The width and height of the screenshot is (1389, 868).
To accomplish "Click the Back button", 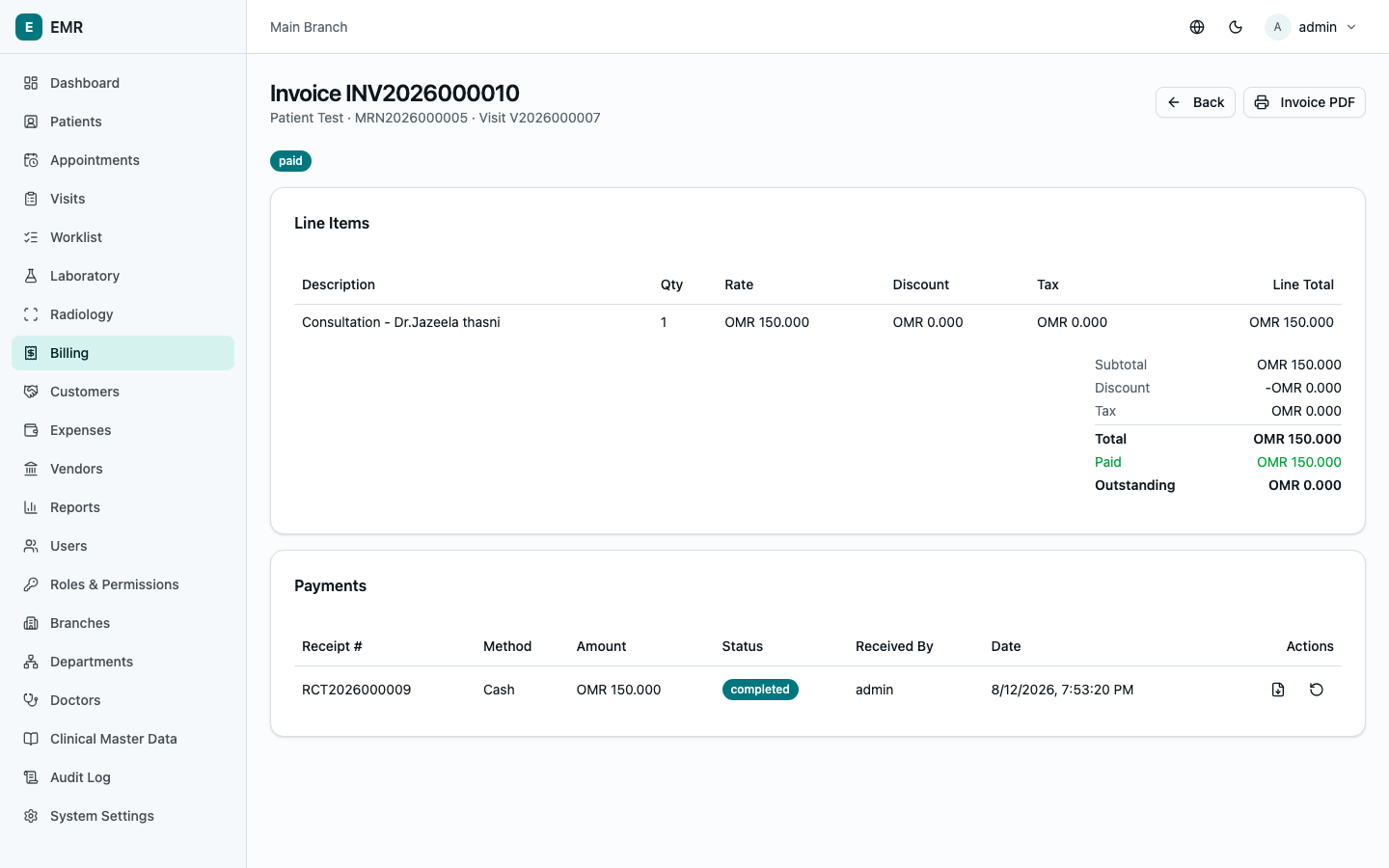I will pos(1195,102).
